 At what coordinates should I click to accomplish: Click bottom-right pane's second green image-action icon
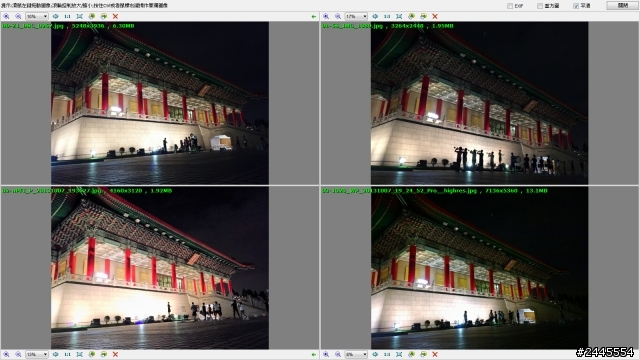point(423,354)
